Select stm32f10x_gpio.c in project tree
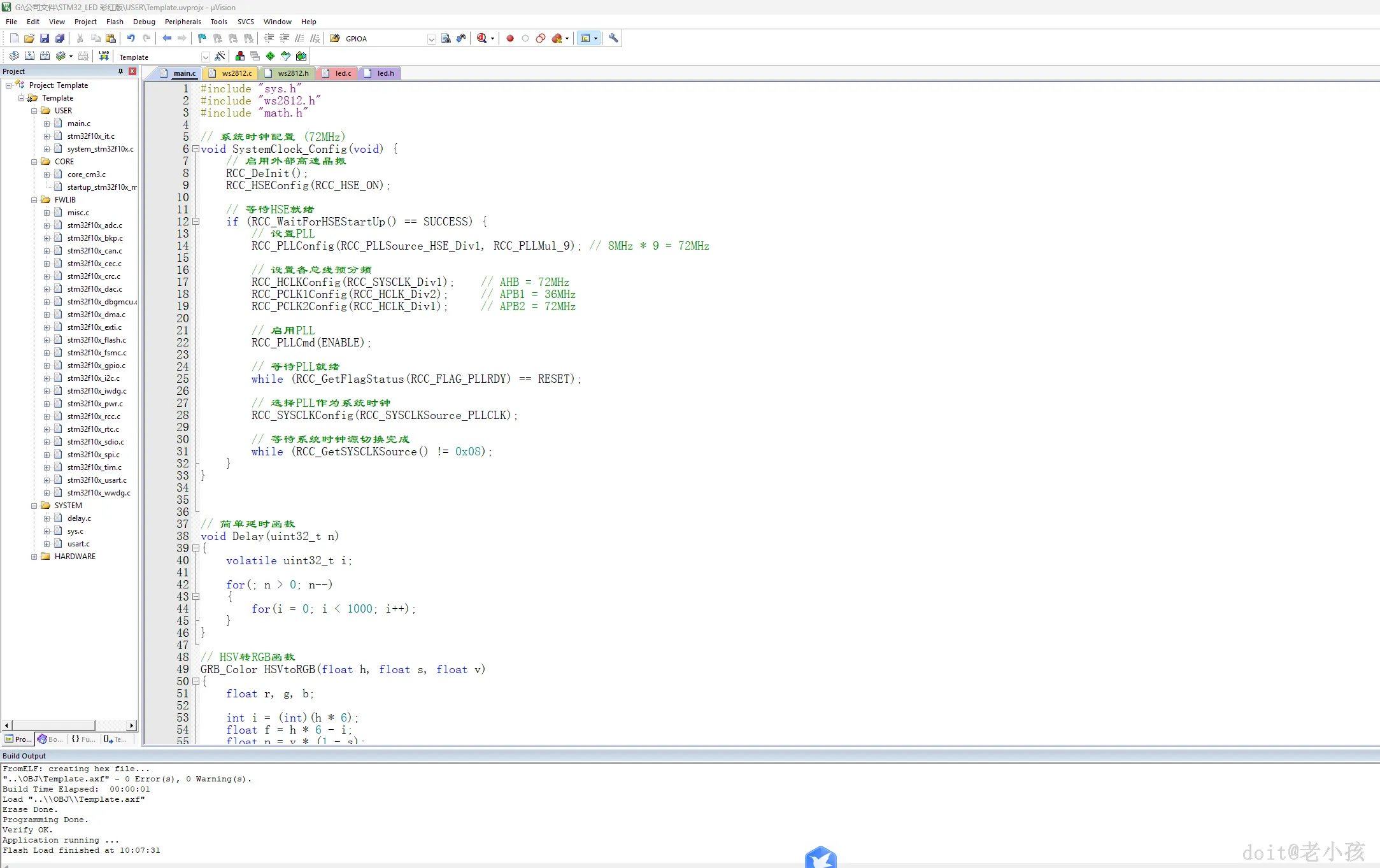 tap(96, 366)
